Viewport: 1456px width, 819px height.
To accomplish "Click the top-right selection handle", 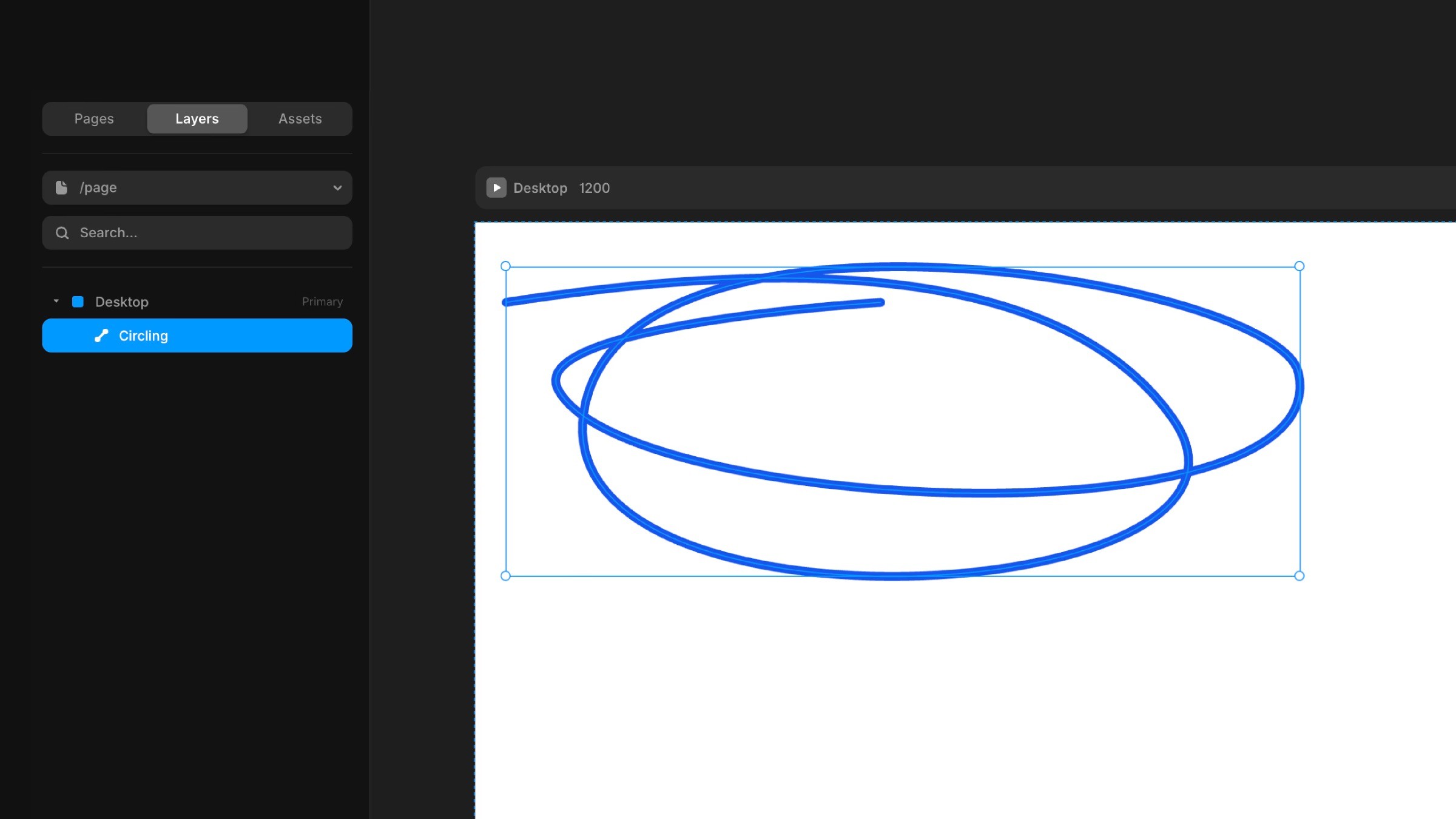I will [1299, 266].
